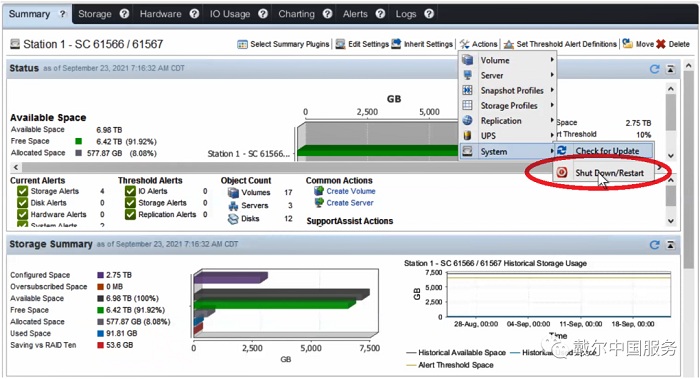Click the Station 1 storage center icon
The width and height of the screenshot is (700, 379).
[x=15, y=44]
